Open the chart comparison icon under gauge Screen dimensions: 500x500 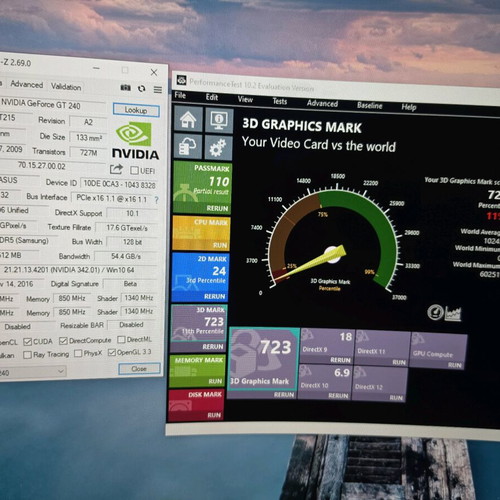tap(453, 314)
